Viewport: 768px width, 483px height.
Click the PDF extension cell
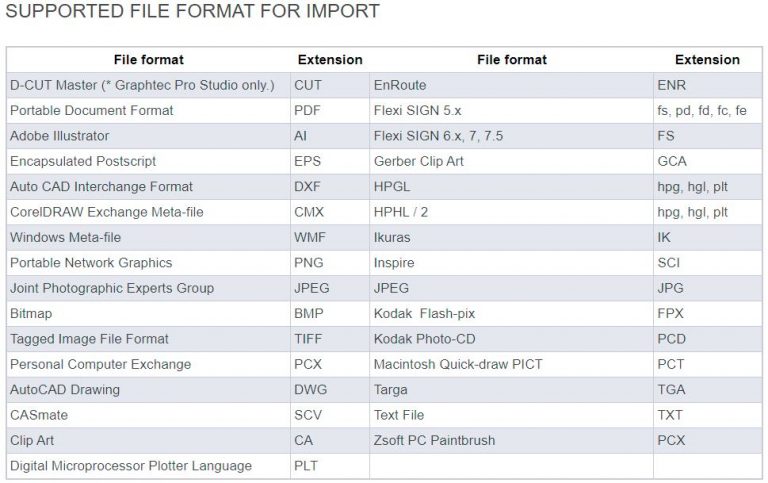308,111
